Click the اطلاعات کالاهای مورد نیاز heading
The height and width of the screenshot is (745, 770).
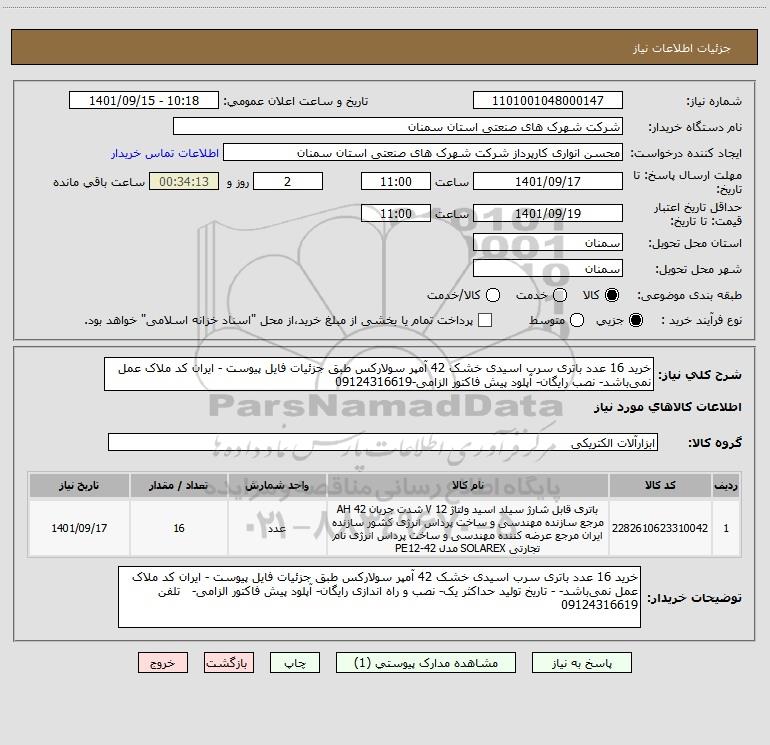coord(667,407)
